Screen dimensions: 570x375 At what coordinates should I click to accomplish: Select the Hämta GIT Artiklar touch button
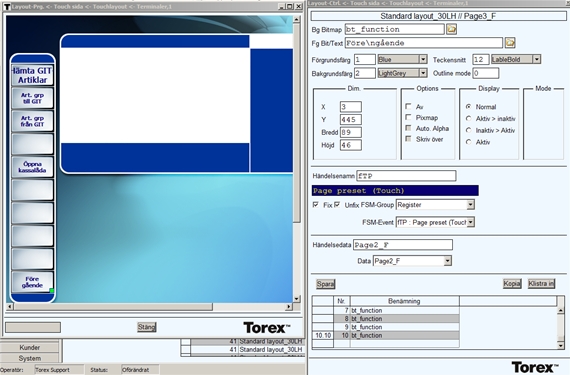[32, 75]
